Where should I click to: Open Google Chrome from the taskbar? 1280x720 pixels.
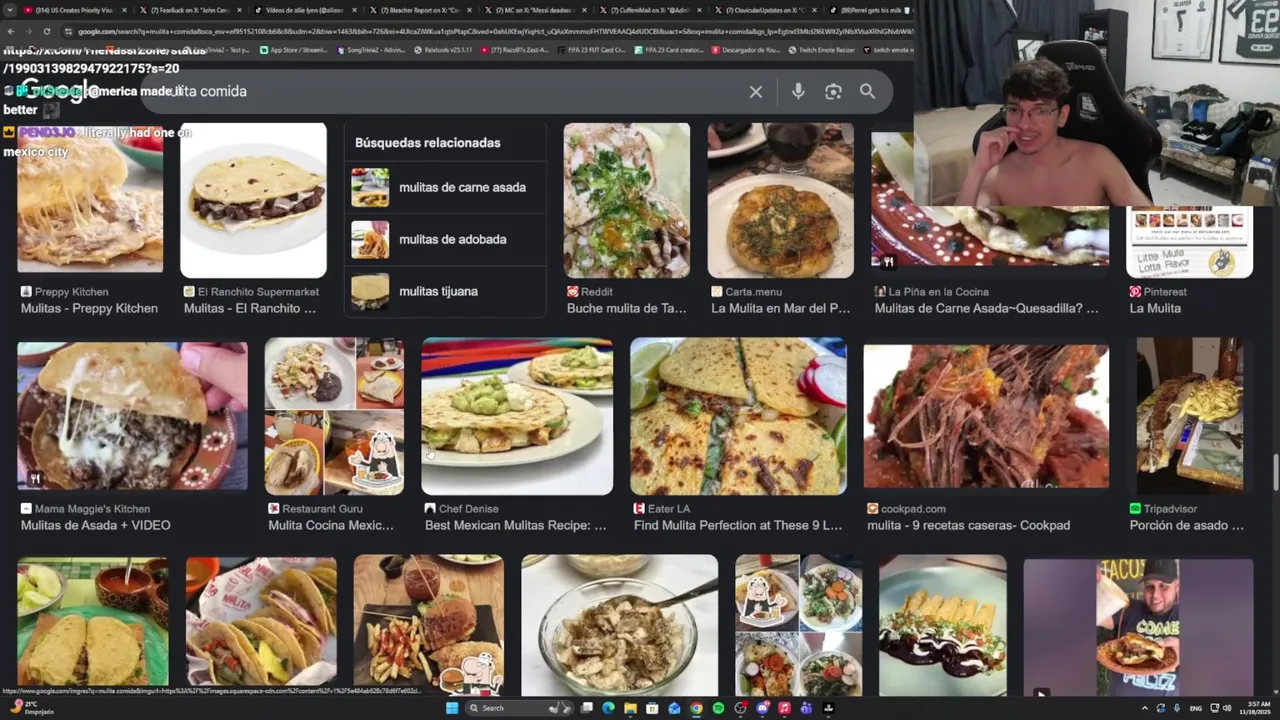point(696,708)
